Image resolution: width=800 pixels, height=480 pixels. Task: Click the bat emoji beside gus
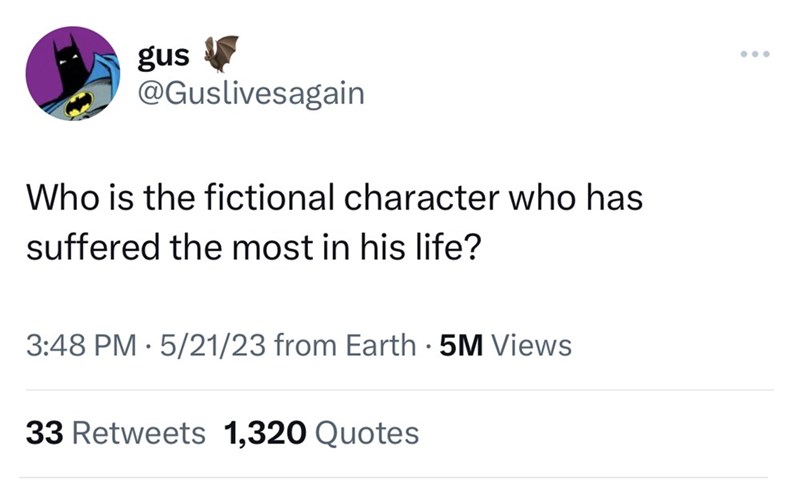[x=222, y=51]
